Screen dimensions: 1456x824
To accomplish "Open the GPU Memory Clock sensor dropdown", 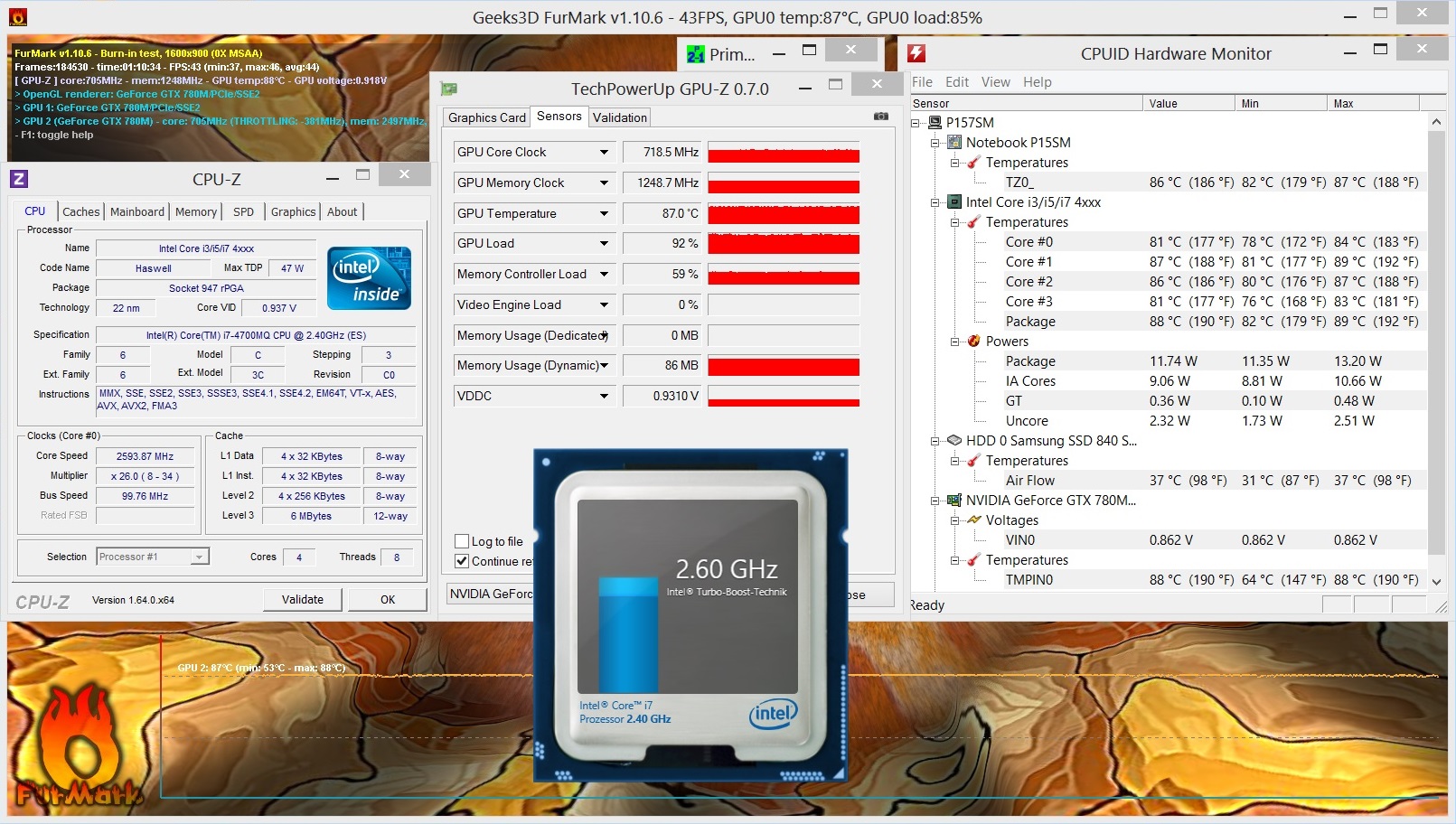I will coord(604,183).
